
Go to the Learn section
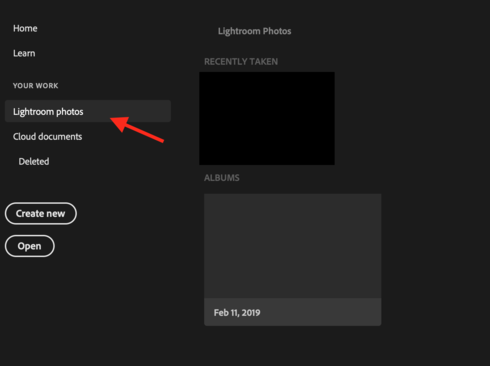(24, 53)
